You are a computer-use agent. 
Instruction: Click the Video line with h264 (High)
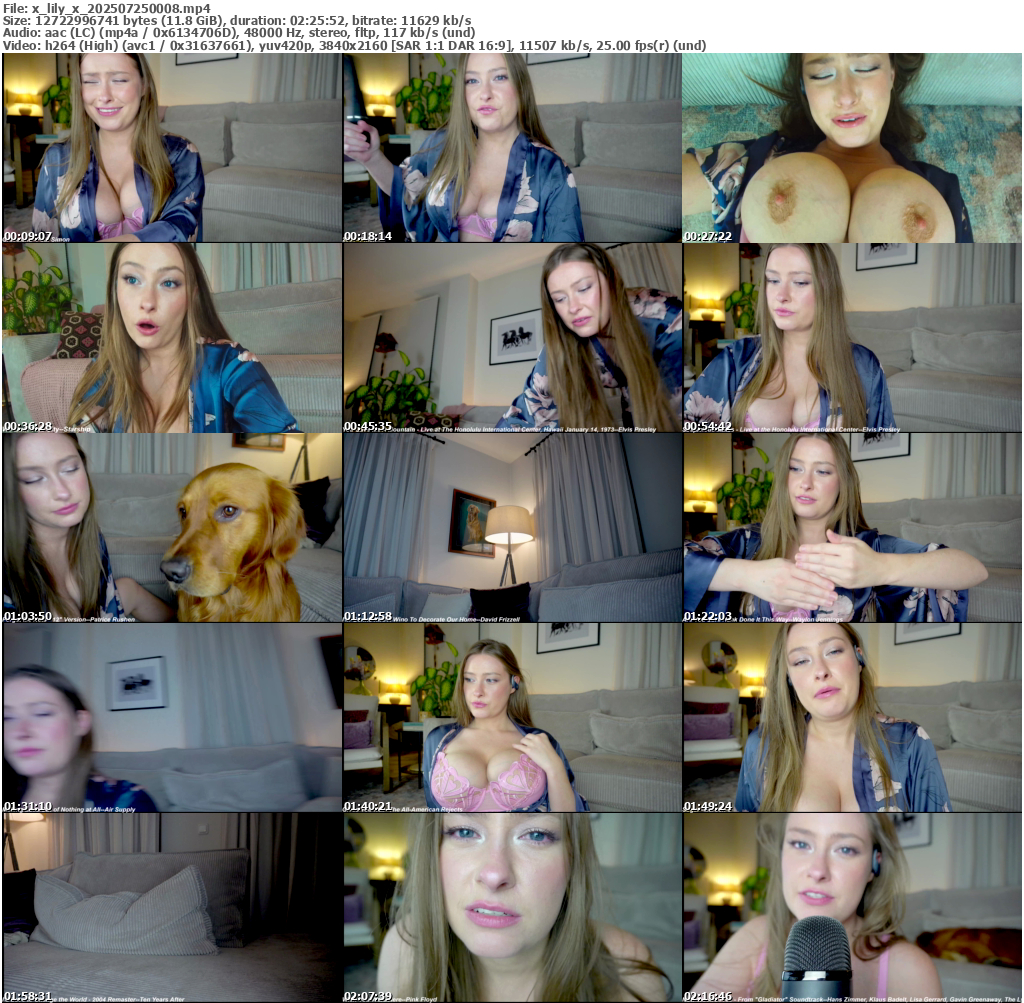coord(355,46)
